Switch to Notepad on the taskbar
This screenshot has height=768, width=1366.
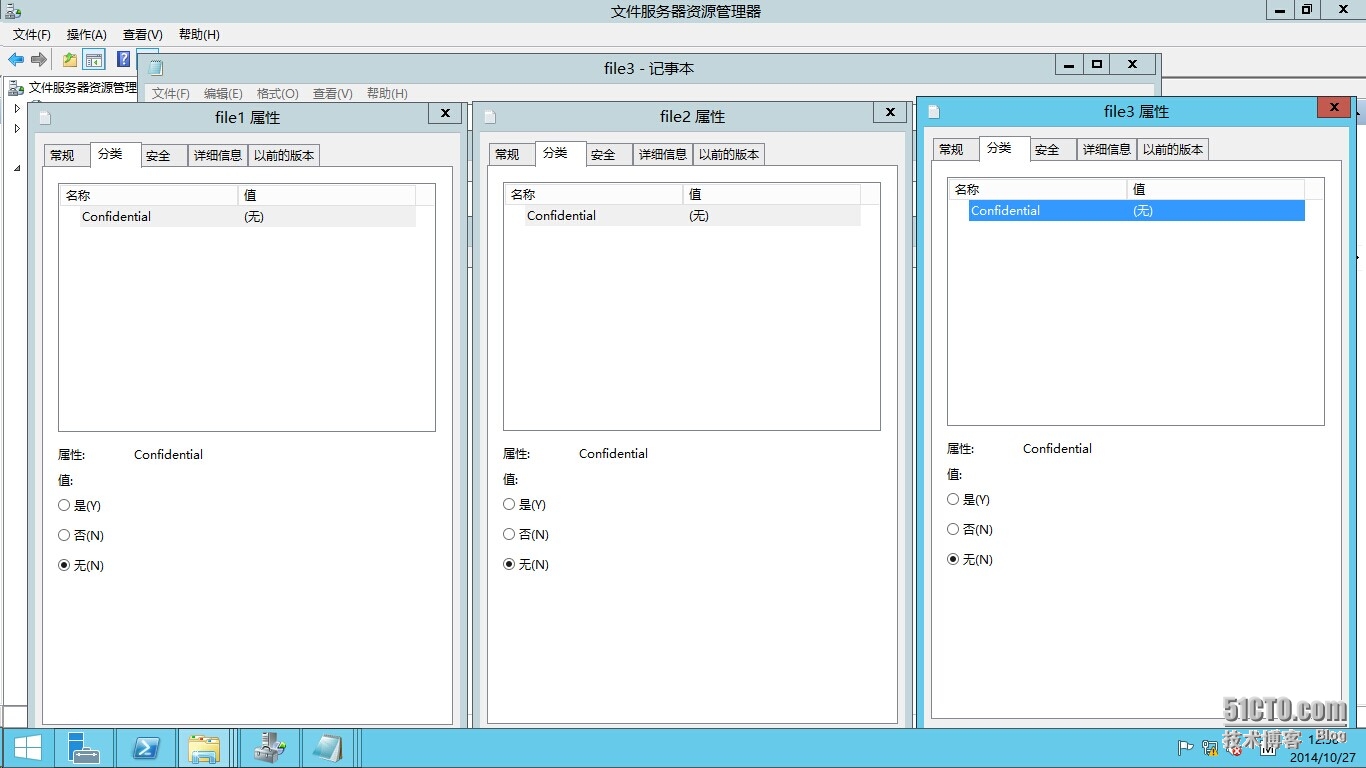point(328,748)
